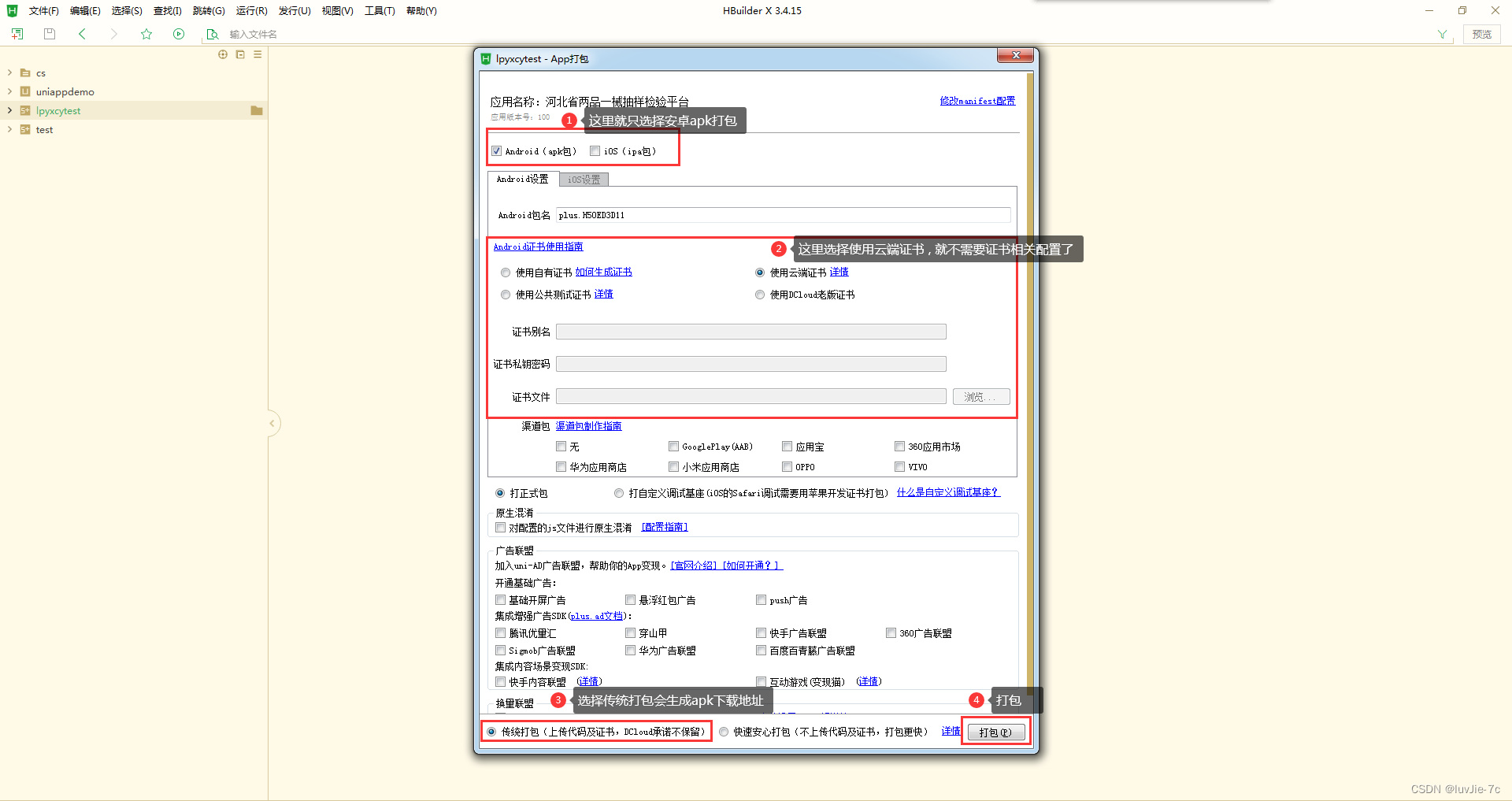Expand the test project in the tree
1512x801 pixels.
[11, 129]
